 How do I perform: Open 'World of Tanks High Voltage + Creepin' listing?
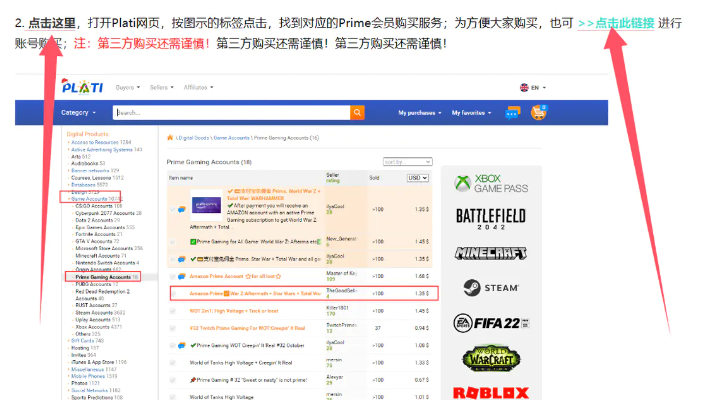pos(241,363)
